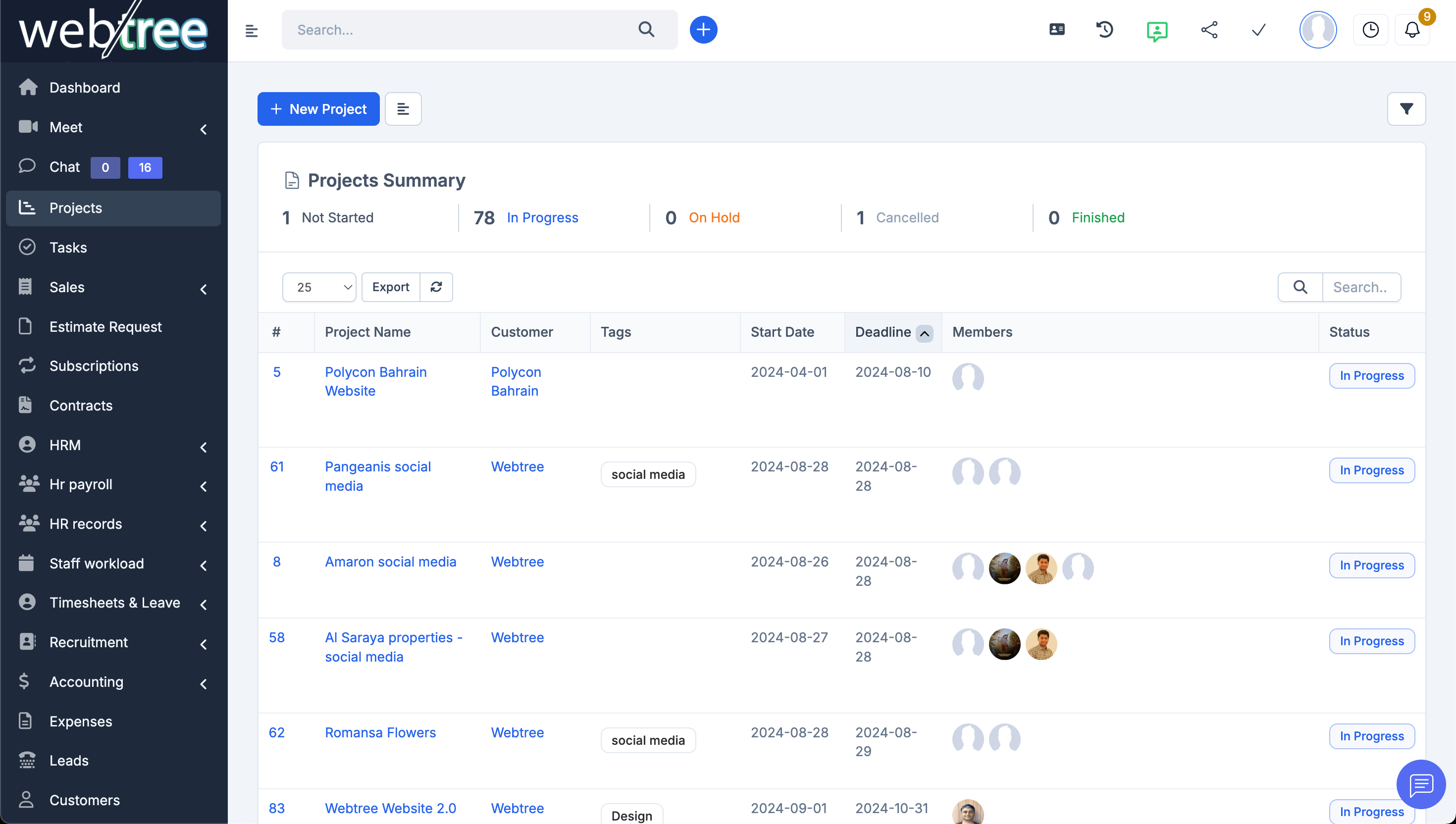This screenshot has height=824, width=1456.
Task: Filter by In Progress summary link
Action: click(542, 217)
